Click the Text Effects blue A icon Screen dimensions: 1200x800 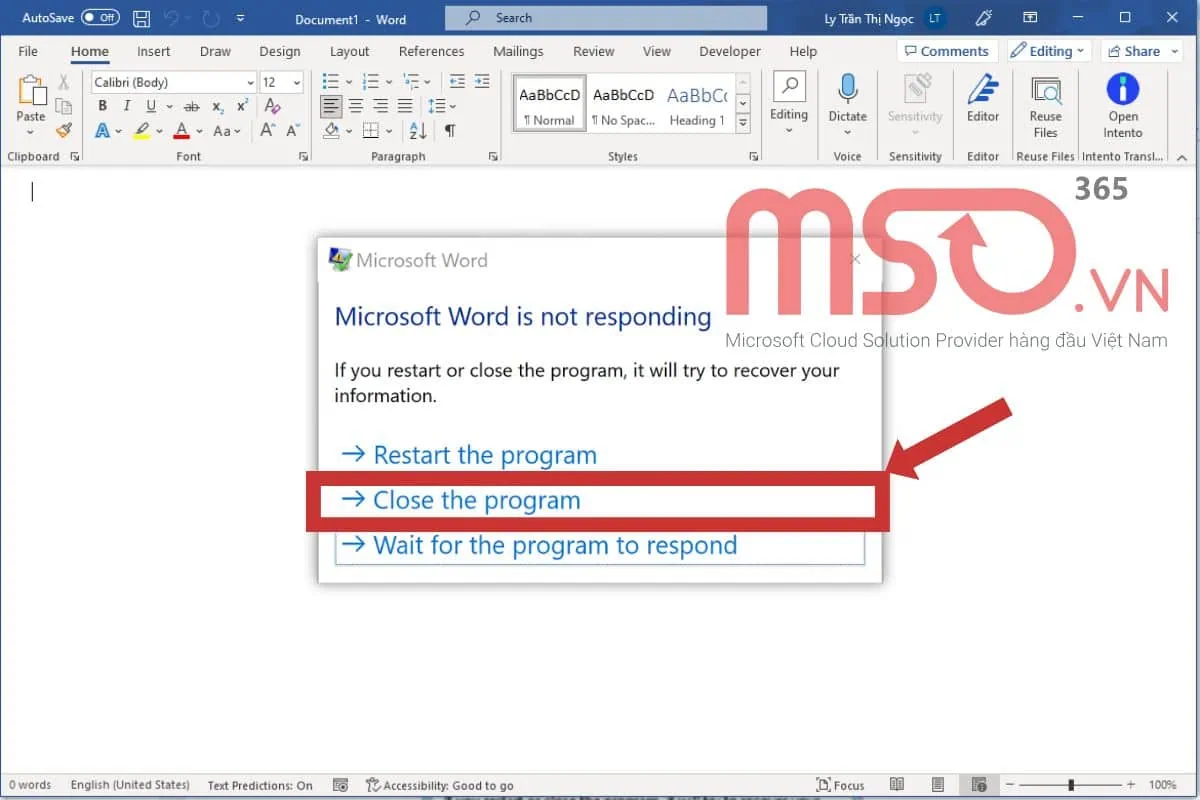coord(102,131)
